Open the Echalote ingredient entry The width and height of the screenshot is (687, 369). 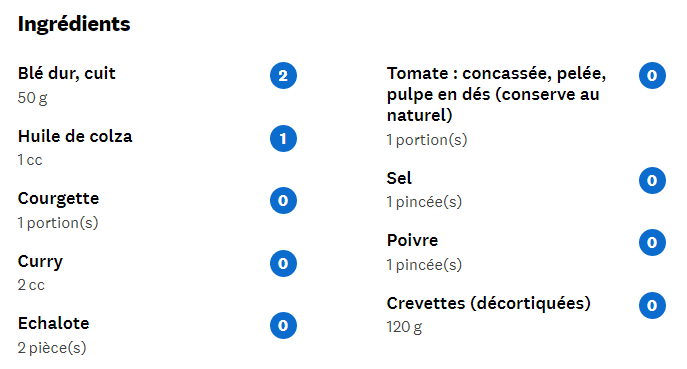pos(53,323)
